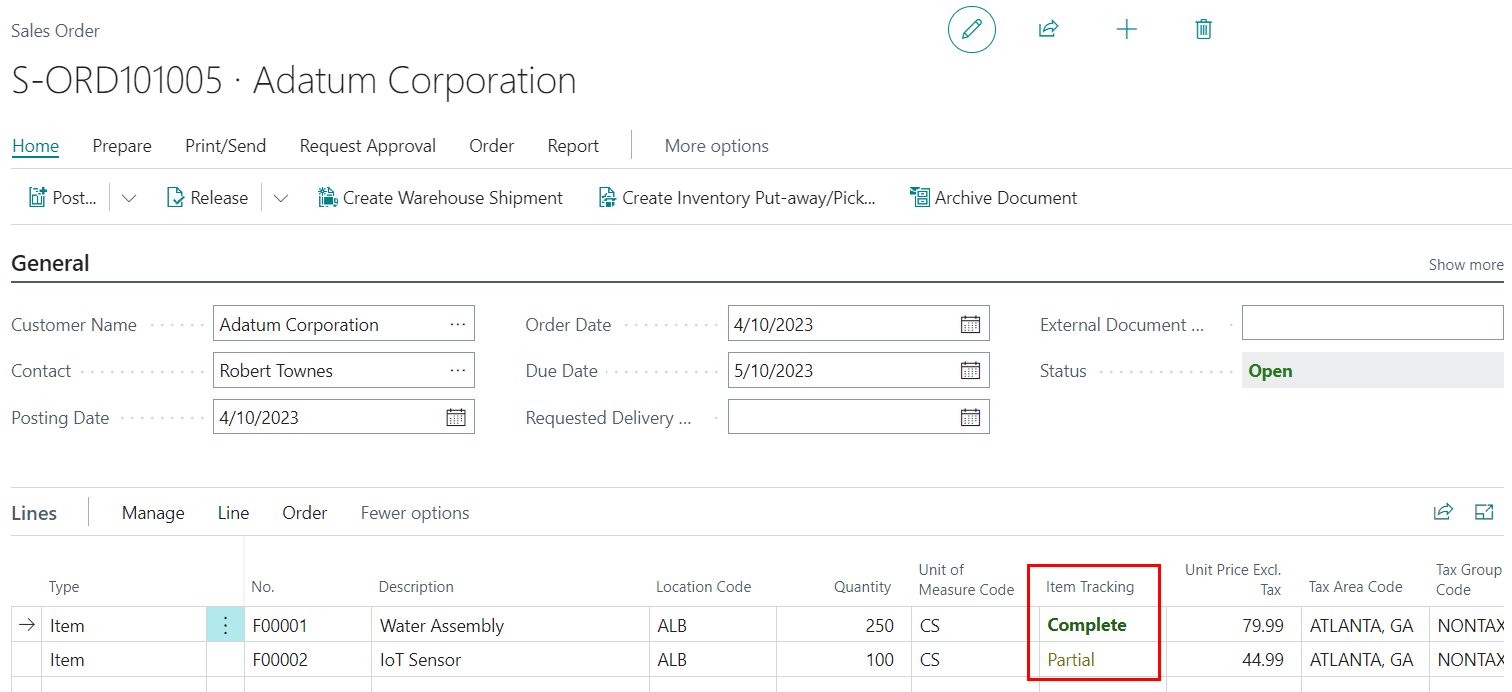Image resolution: width=1512 pixels, height=692 pixels.
Task: Click the Due Date field
Action: tap(858, 370)
